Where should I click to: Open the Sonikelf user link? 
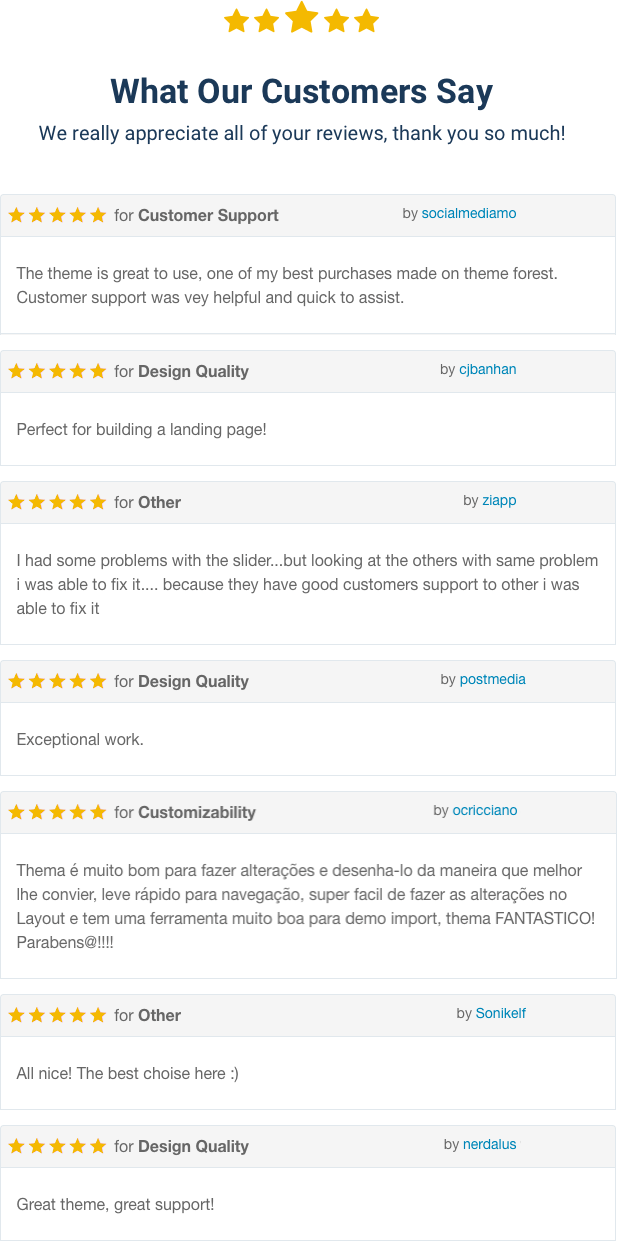(501, 1013)
